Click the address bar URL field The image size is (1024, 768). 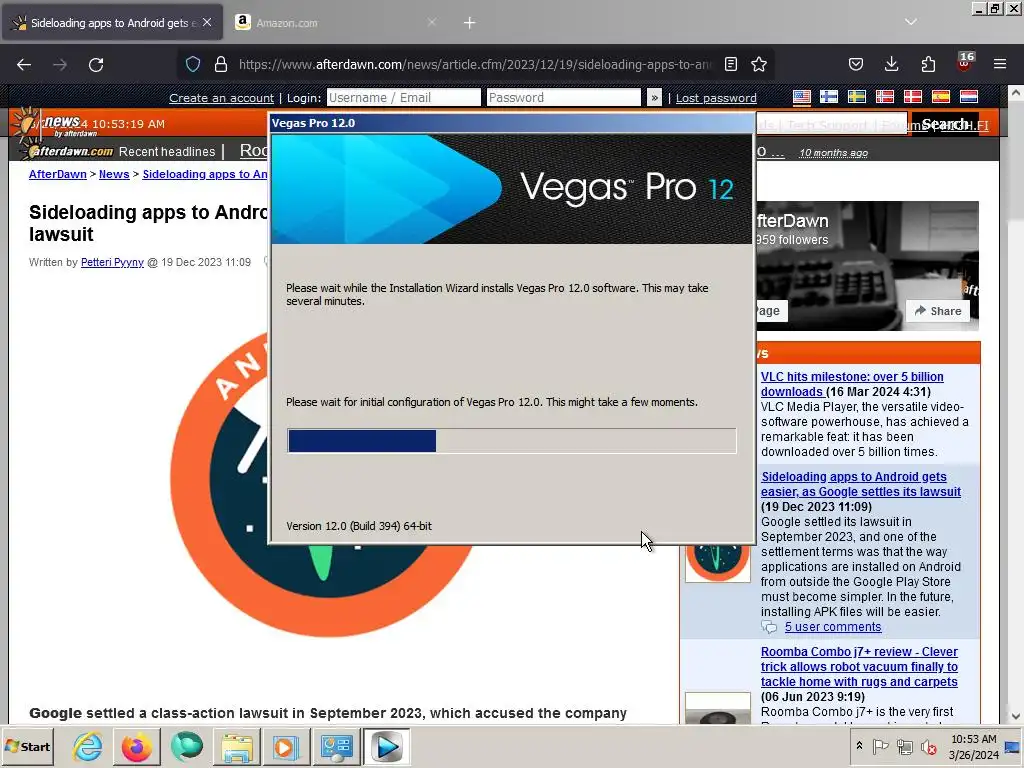click(x=475, y=64)
